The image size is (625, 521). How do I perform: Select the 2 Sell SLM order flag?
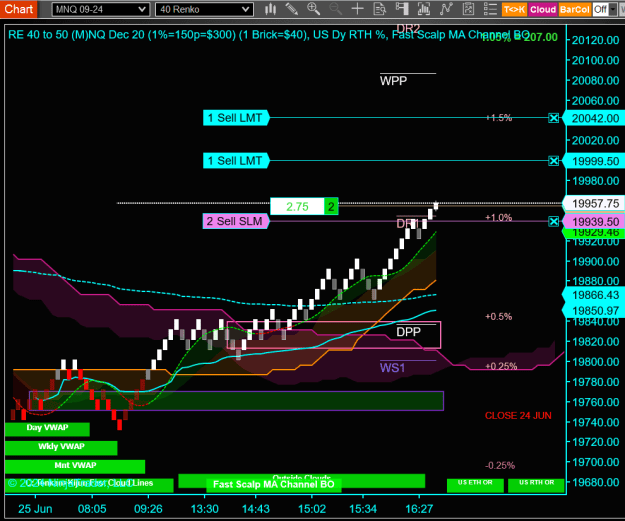point(236,221)
